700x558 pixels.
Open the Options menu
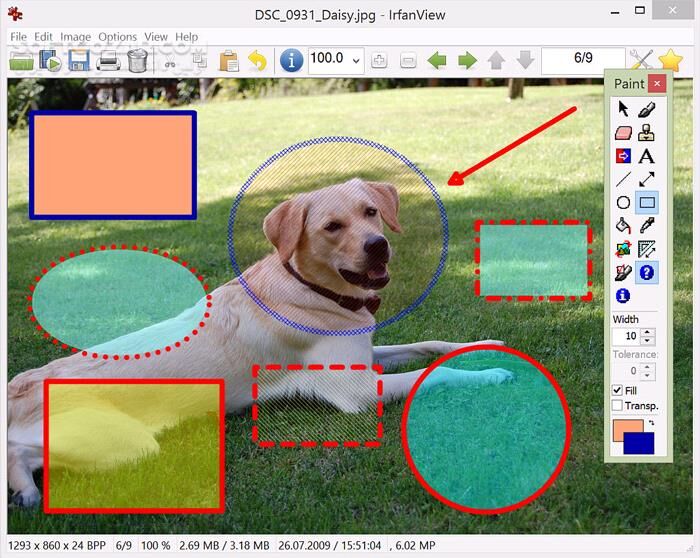117,37
